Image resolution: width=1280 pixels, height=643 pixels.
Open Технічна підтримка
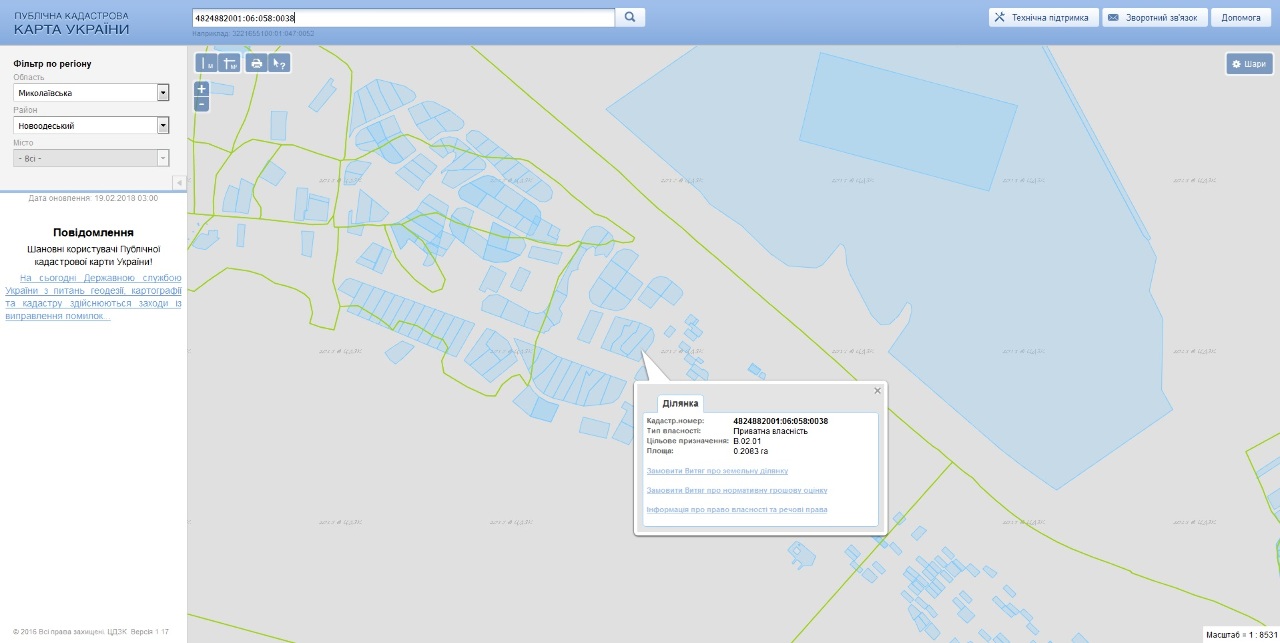[1042, 18]
